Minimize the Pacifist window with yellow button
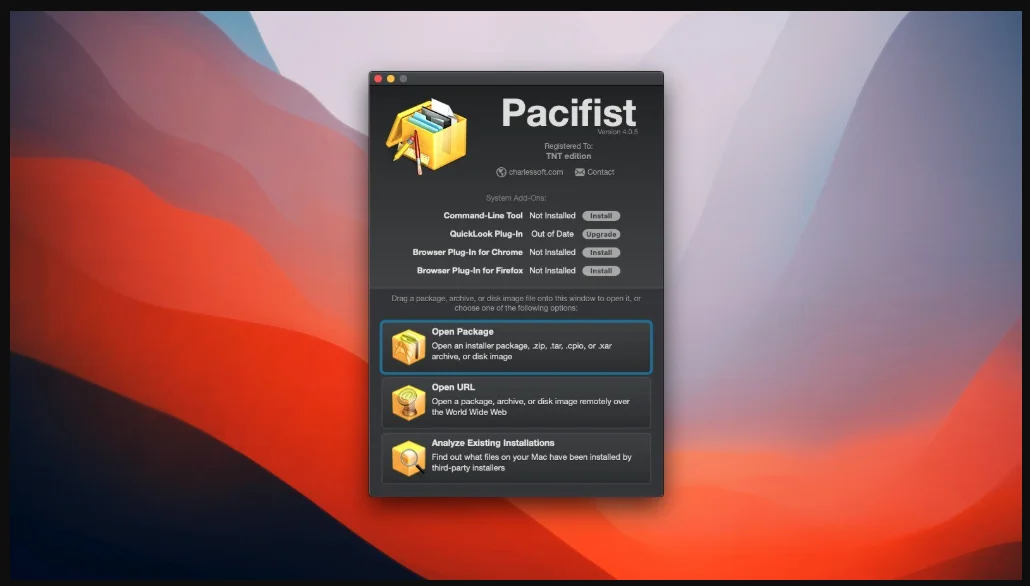This screenshot has width=1030, height=586. pyautogui.click(x=391, y=79)
